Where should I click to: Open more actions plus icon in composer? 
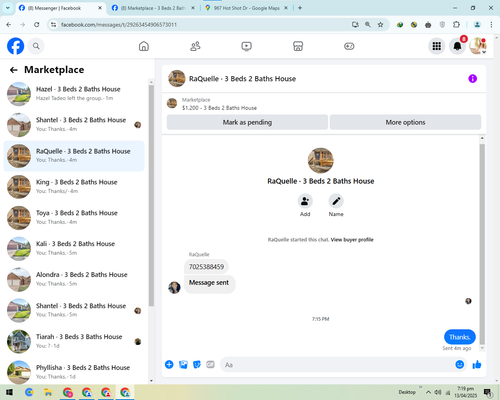pyautogui.click(x=169, y=364)
